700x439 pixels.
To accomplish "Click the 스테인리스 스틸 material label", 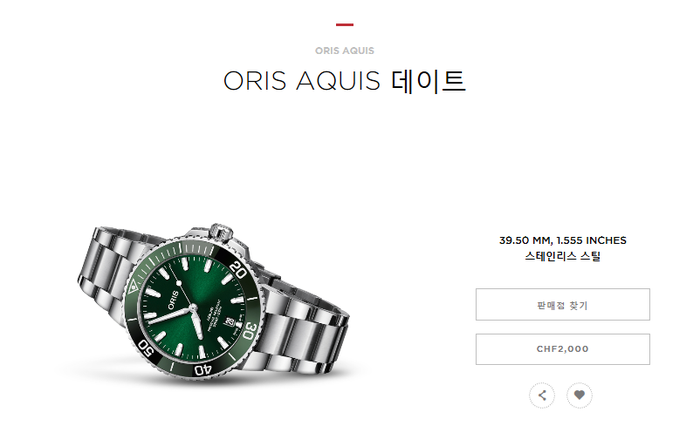I will (562, 256).
